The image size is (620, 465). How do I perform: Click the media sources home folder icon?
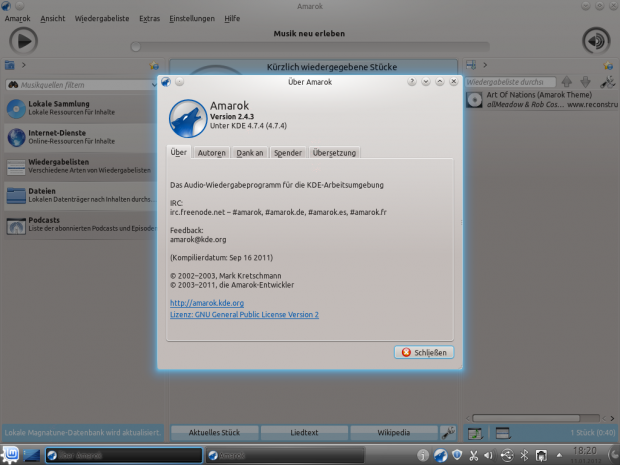tap(10, 65)
